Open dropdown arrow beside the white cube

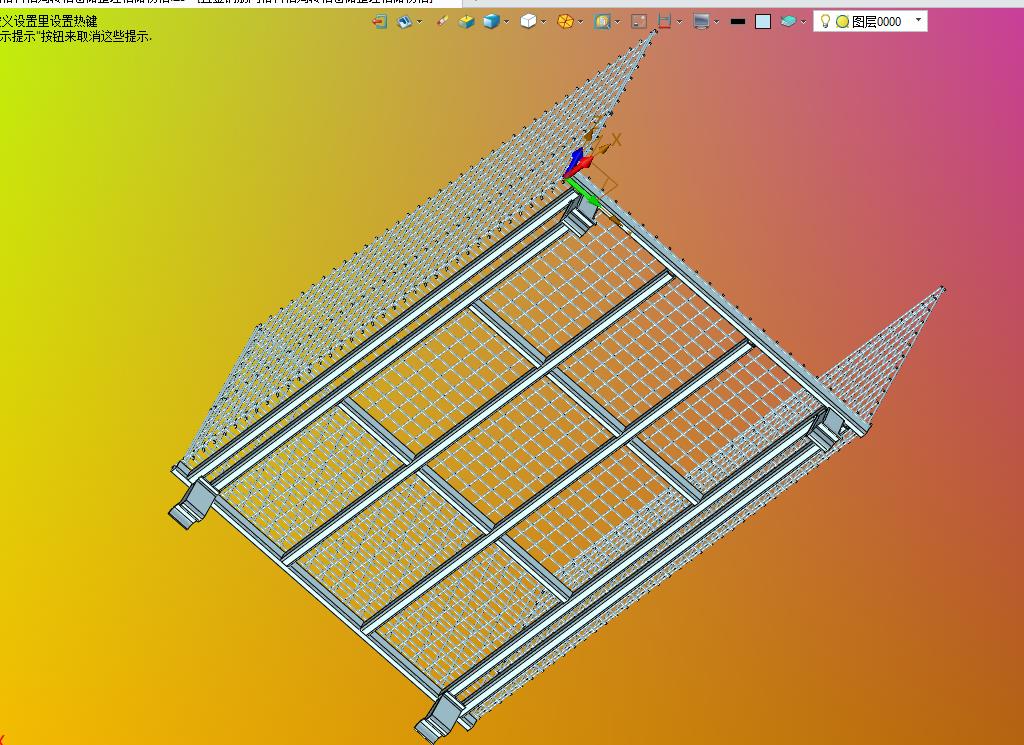click(x=543, y=22)
